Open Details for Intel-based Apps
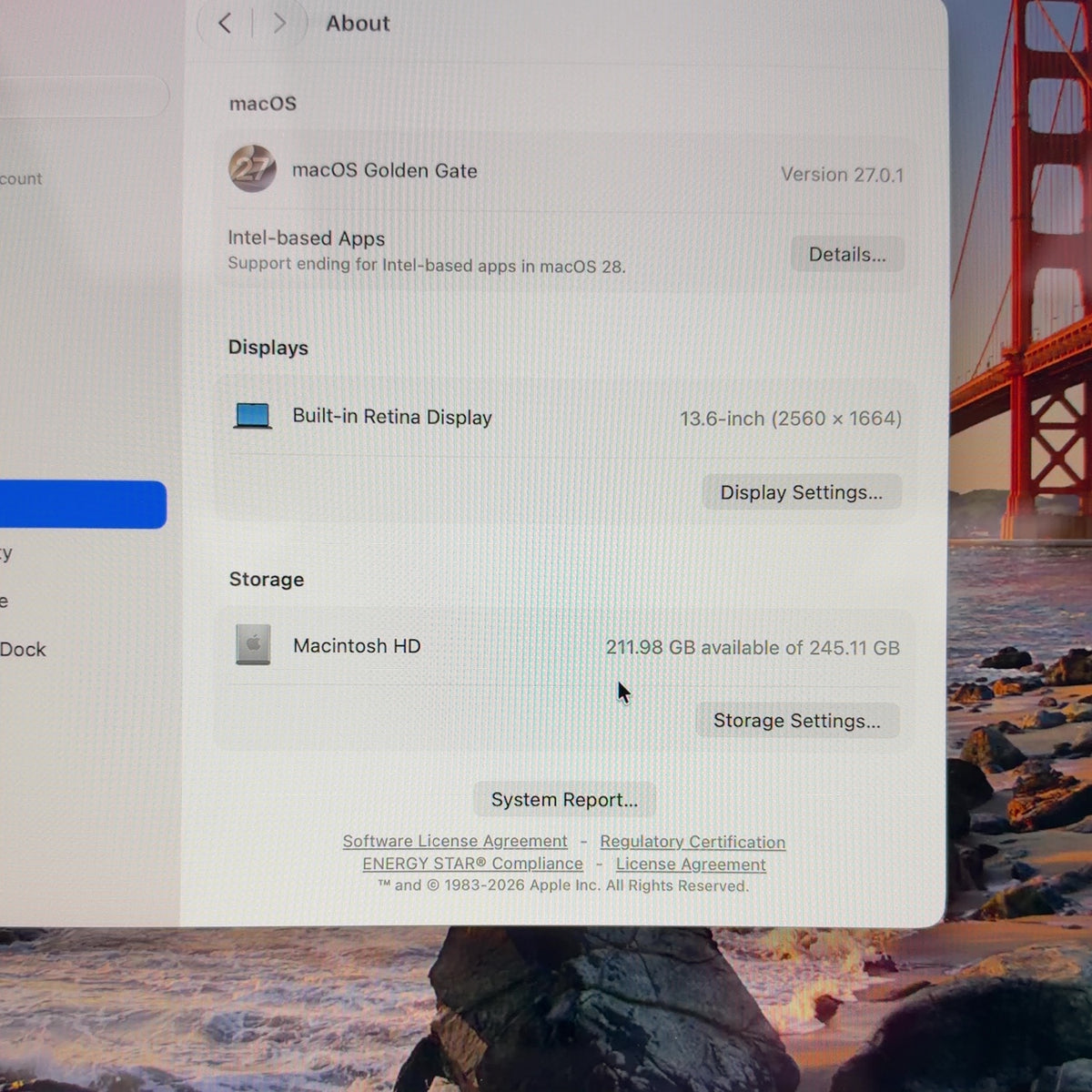The height and width of the screenshot is (1092, 1092). pyautogui.click(x=846, y=254)
